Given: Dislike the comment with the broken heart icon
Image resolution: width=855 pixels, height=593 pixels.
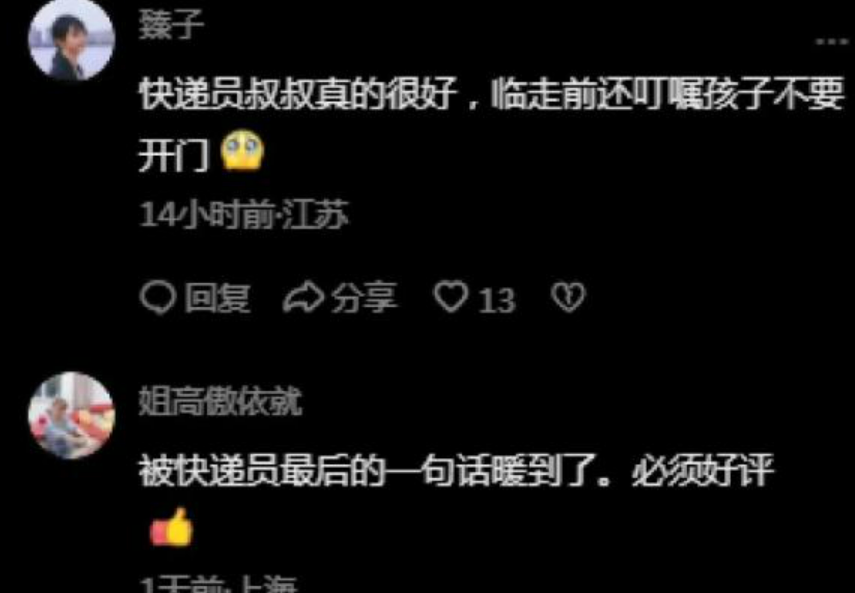Looking at the screenshot, I should [x=568, y=298].
